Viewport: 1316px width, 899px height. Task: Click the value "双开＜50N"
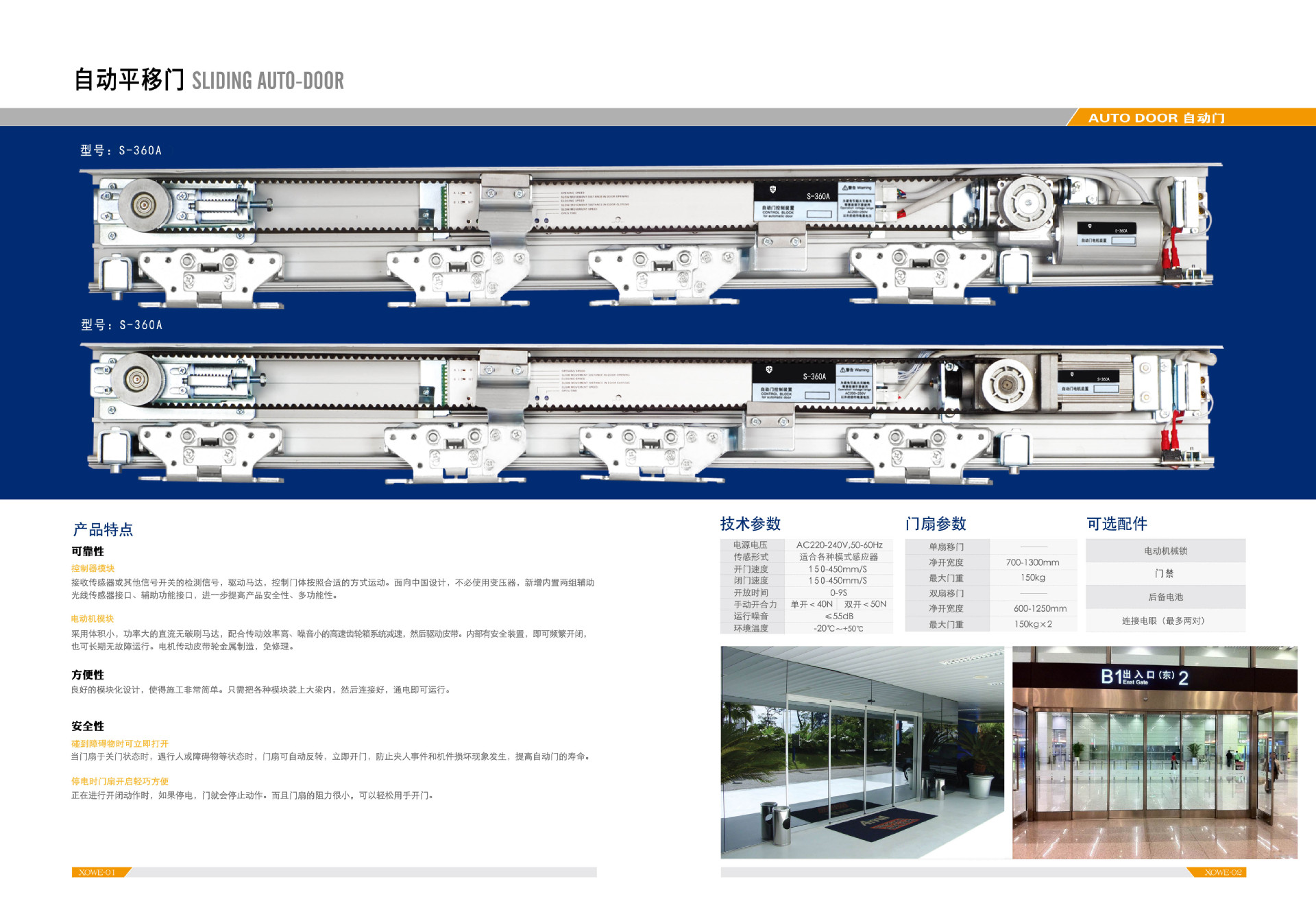[865, 604]
